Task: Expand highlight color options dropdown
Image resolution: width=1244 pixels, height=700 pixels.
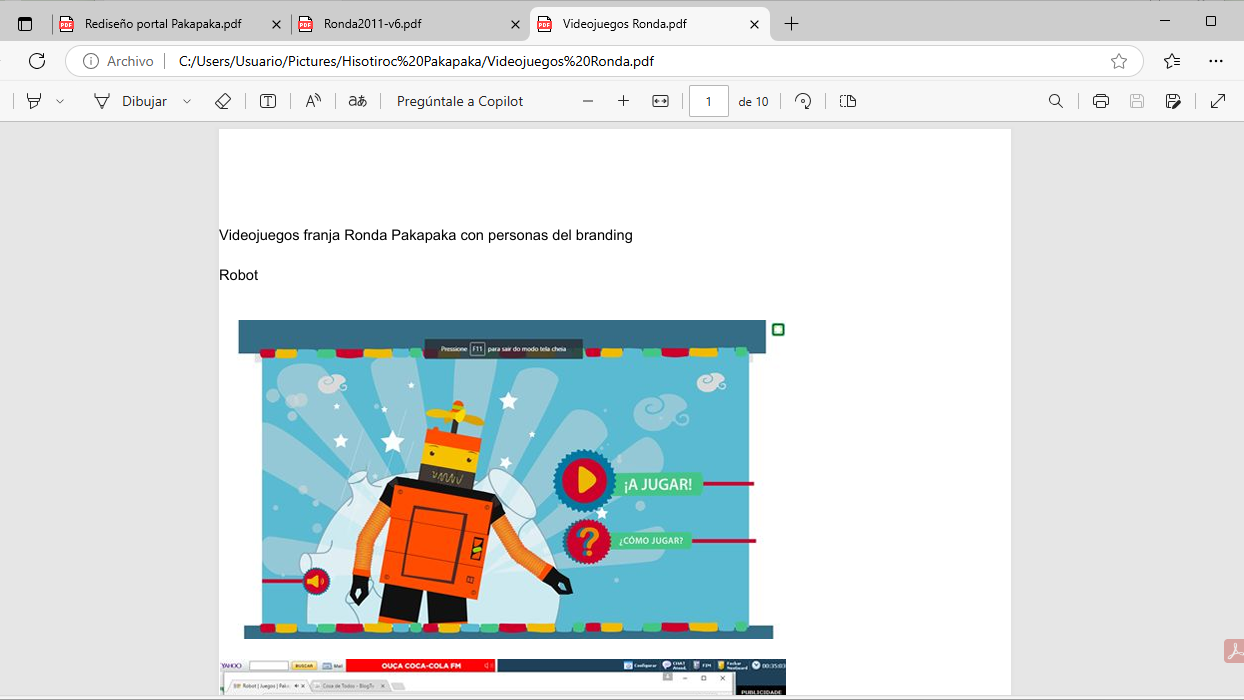Action: pos(60,101)
